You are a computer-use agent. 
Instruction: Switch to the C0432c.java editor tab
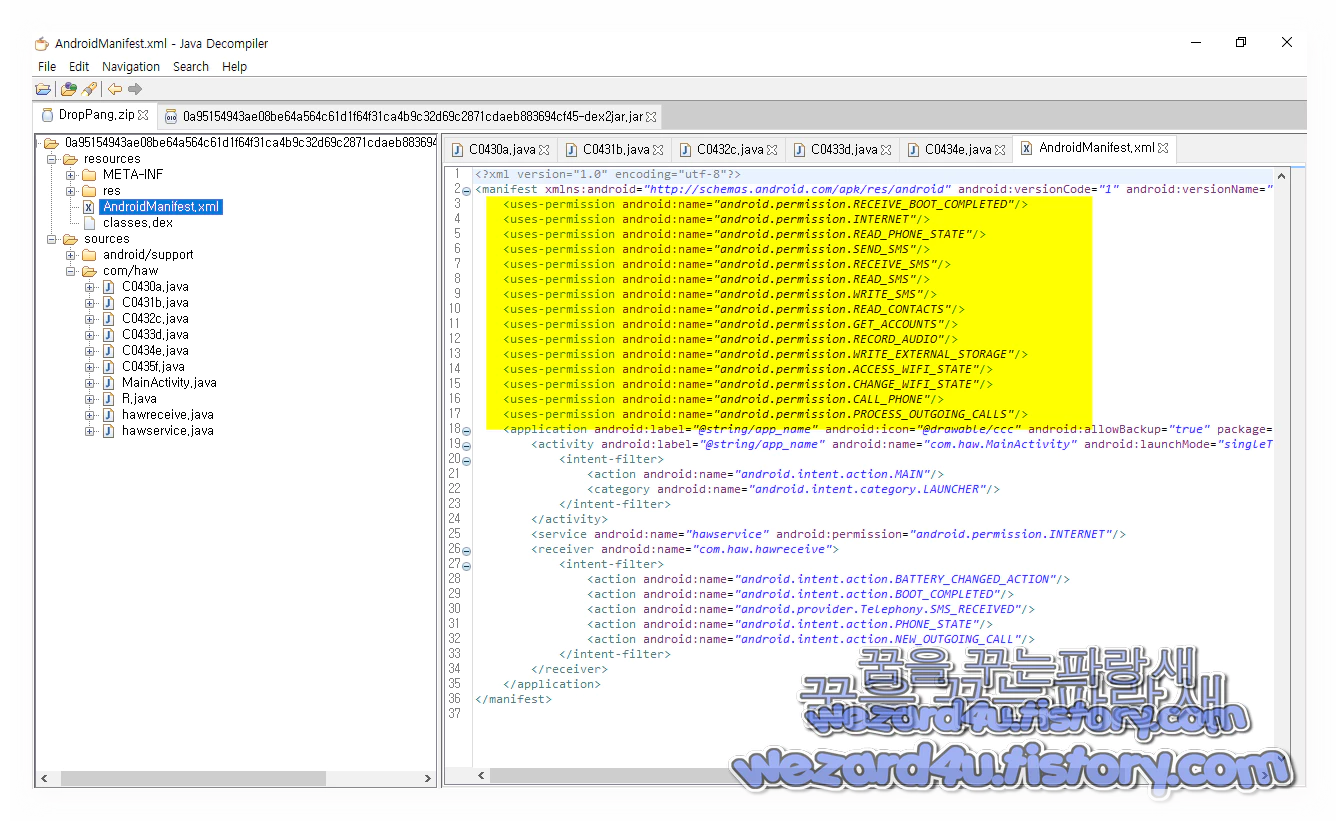pyautogui.click(x=730, y=150)
